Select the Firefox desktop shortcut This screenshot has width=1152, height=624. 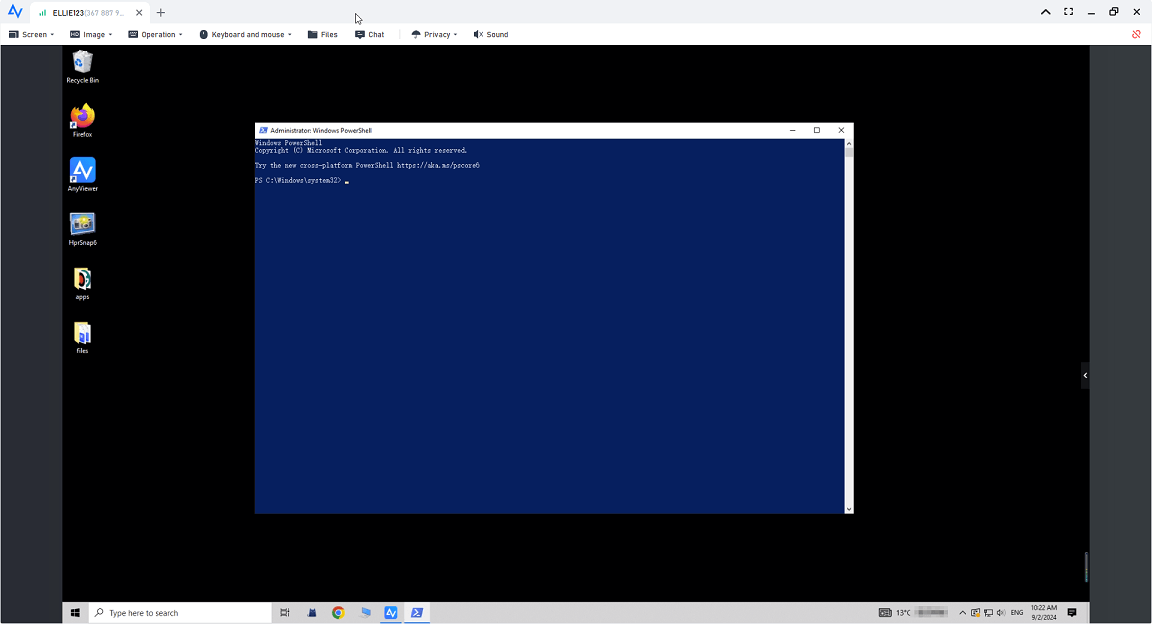(x=82, y=121)
